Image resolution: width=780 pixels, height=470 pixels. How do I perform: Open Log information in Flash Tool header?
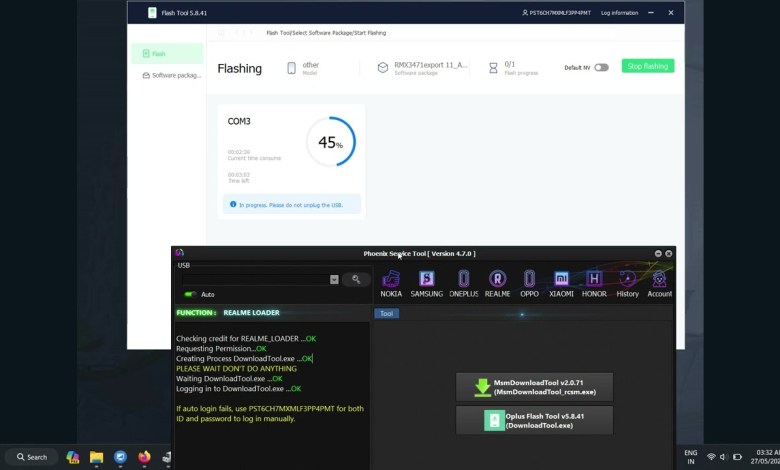click(x=619, y=13)
